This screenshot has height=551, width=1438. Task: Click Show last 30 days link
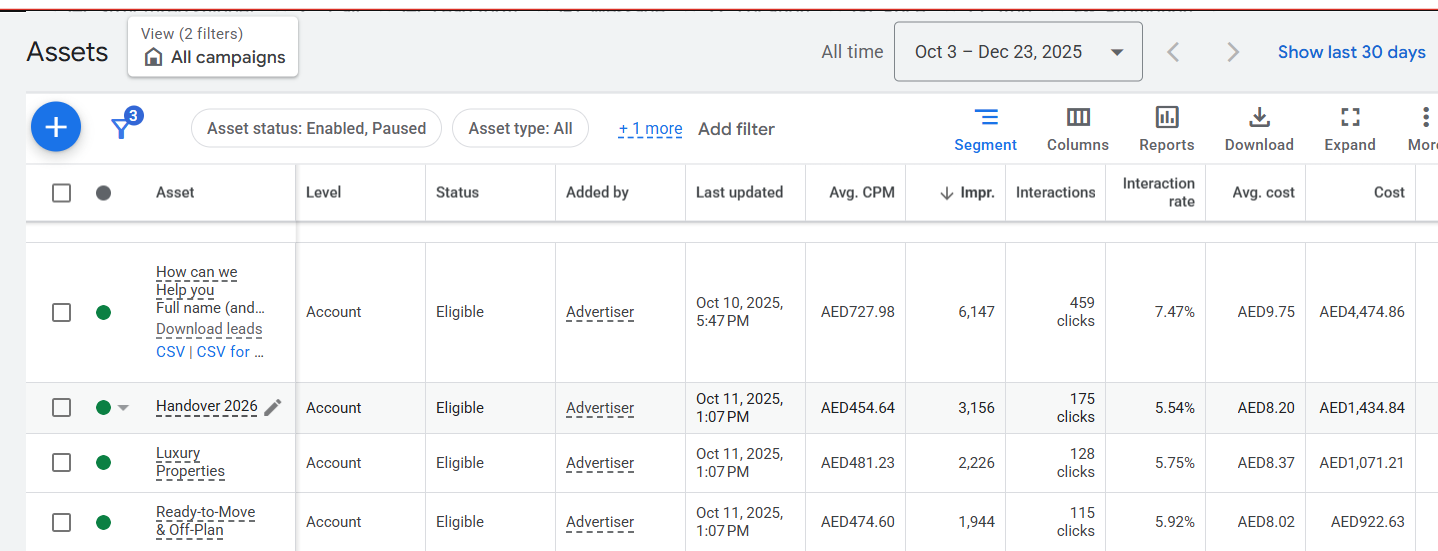pyautogui.click(x=1351, y=52)
